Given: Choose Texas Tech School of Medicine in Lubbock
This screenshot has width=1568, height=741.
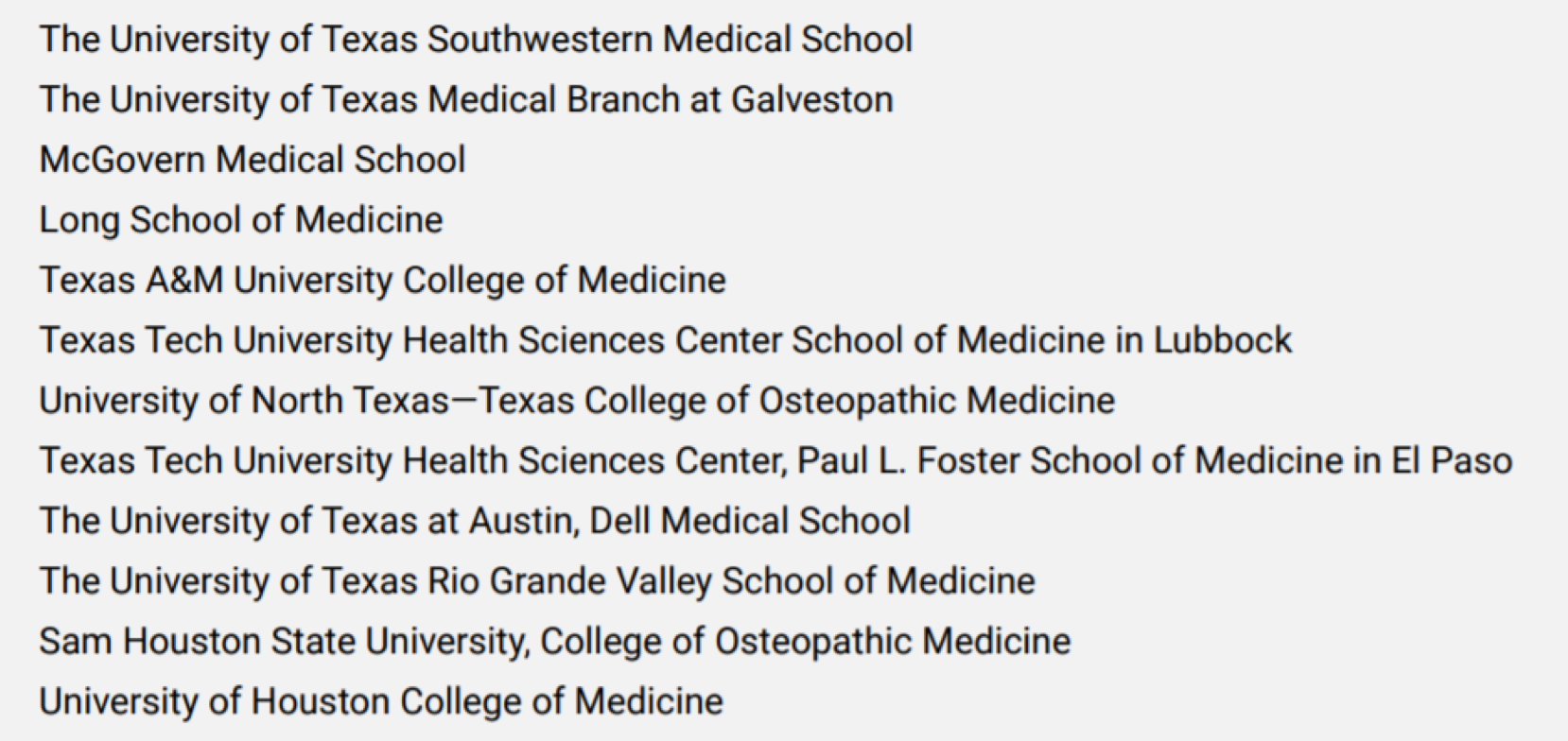Looking at the screenshot, I should click(x=666, y=340).
